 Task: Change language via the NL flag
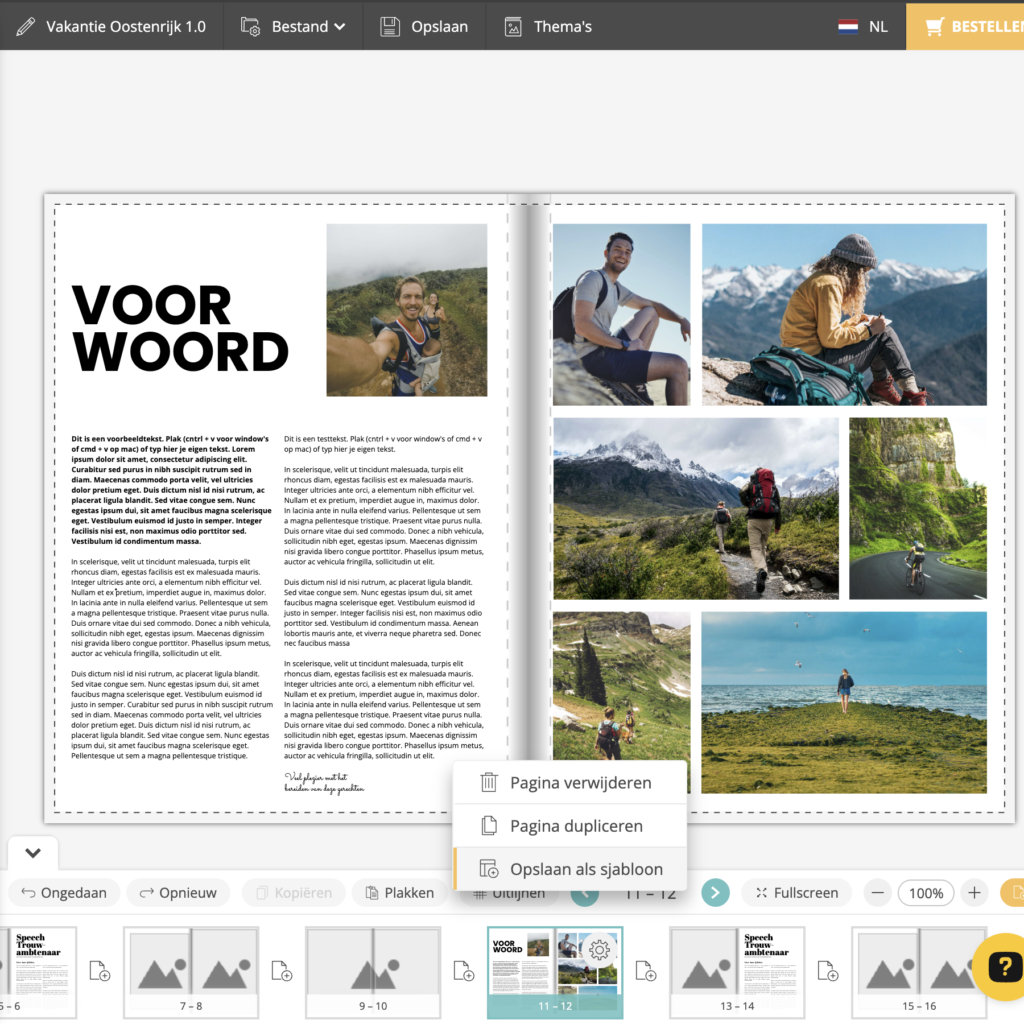[863, 27]
